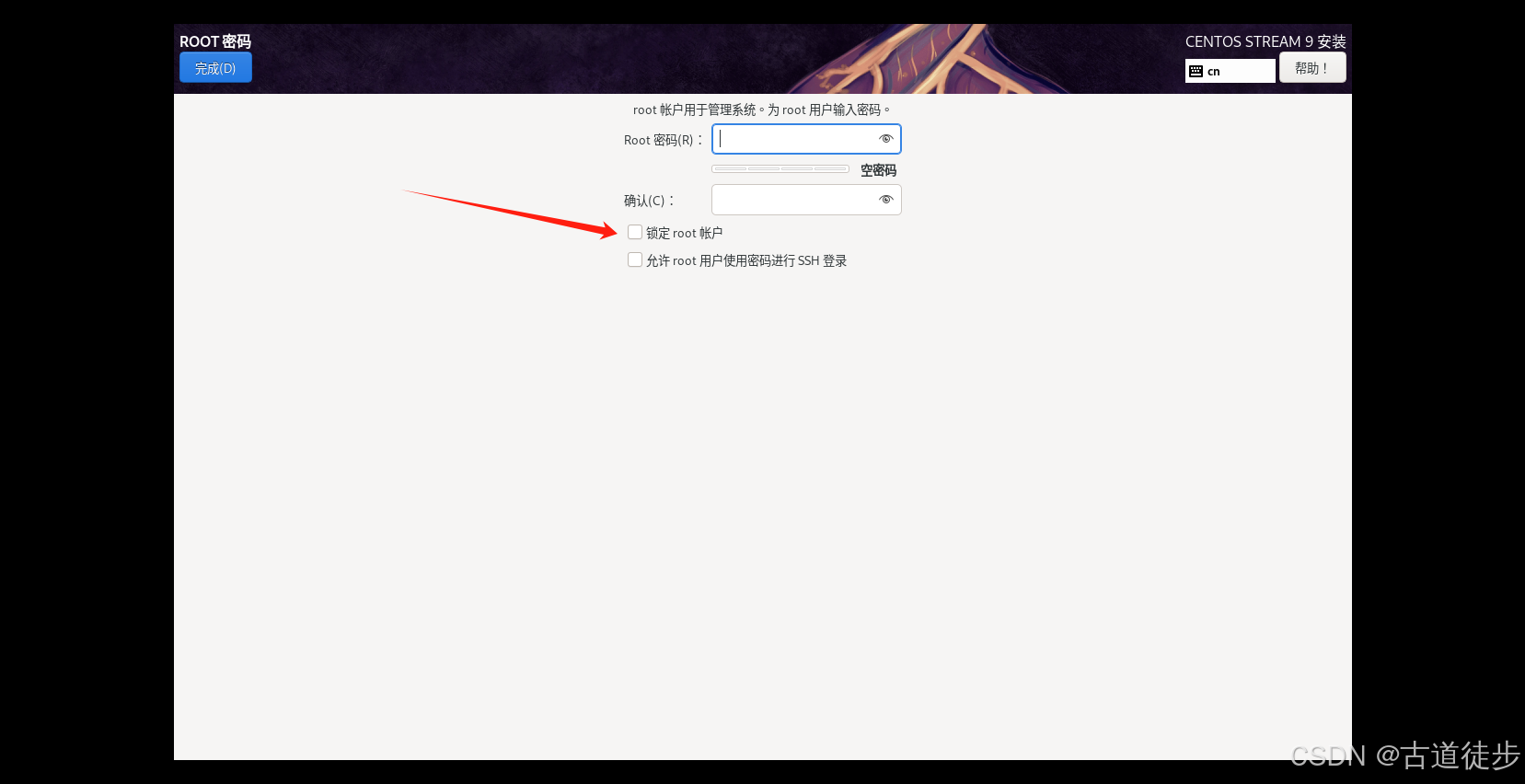This screenshot has height=784, width=1525.
Task: Click the 完成(D) done button
Action: tap(215, 68)
